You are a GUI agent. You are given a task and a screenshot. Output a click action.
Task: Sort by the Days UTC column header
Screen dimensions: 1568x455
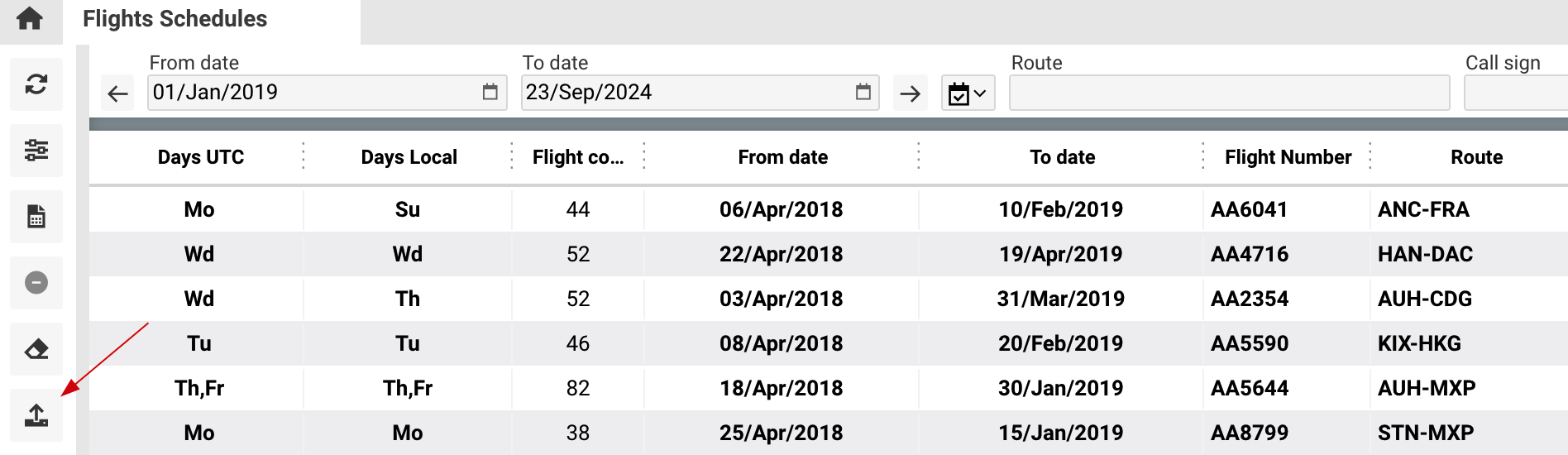click(201, 157)
